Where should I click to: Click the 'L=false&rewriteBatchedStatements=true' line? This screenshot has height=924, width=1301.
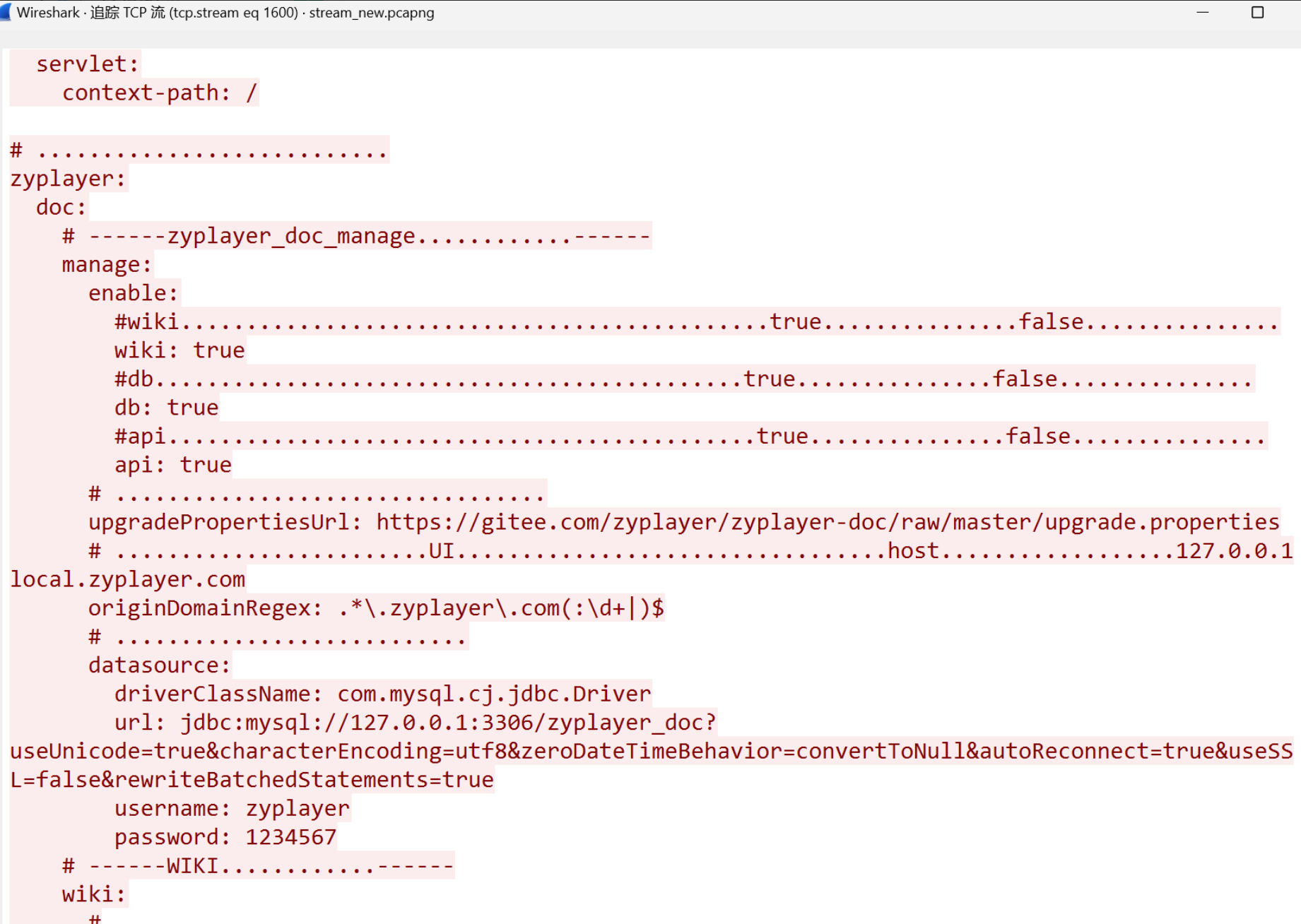coord(252,780)
